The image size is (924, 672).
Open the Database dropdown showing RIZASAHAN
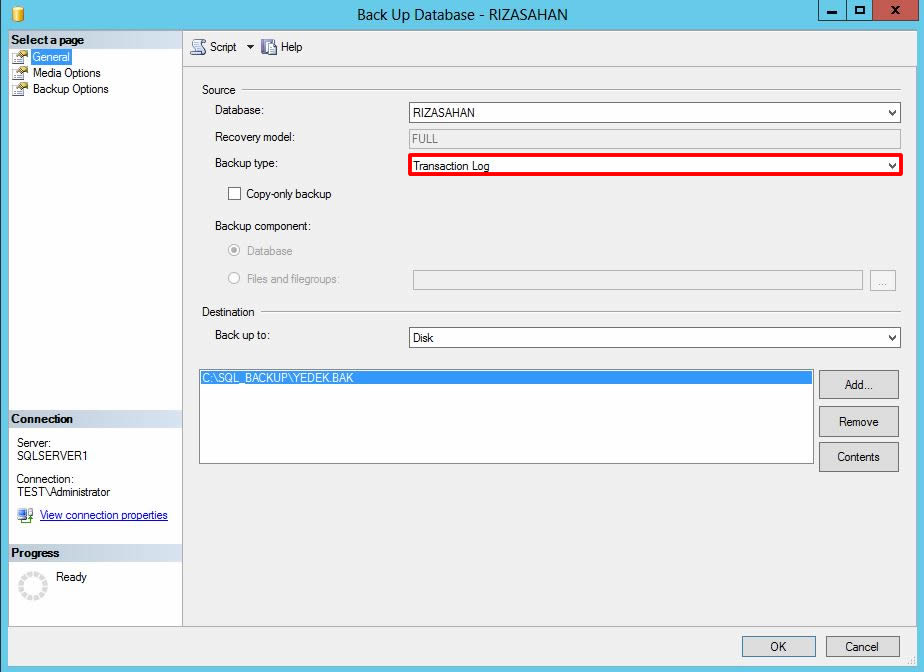pos(654,113)
